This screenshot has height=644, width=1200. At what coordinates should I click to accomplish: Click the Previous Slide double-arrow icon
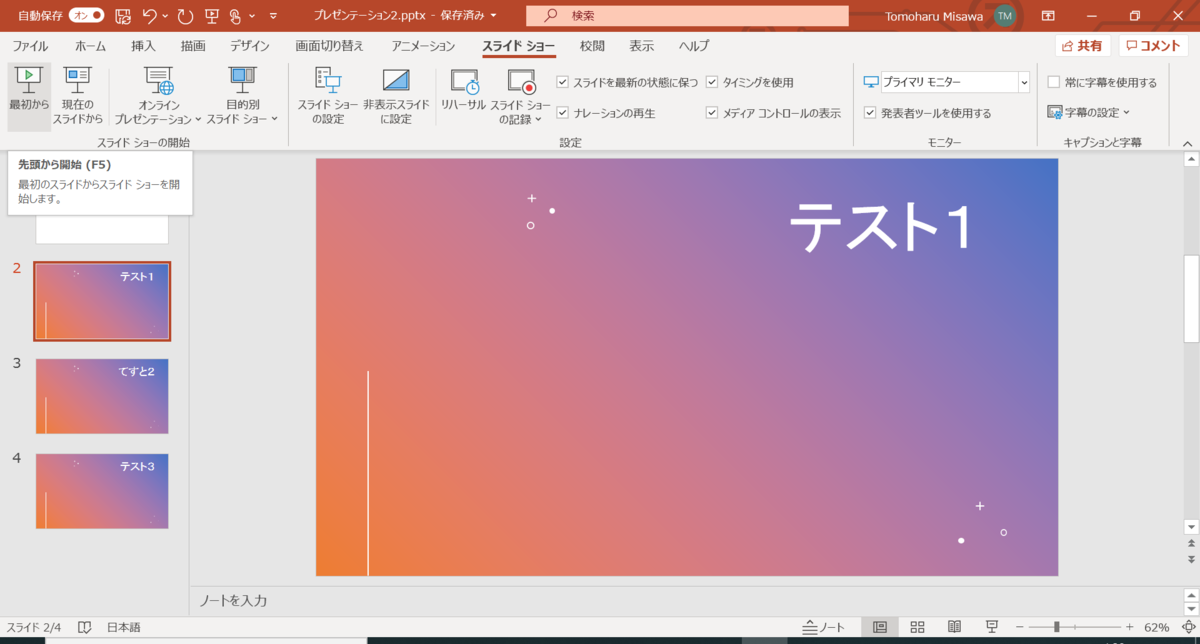[x=1190, y=545]
